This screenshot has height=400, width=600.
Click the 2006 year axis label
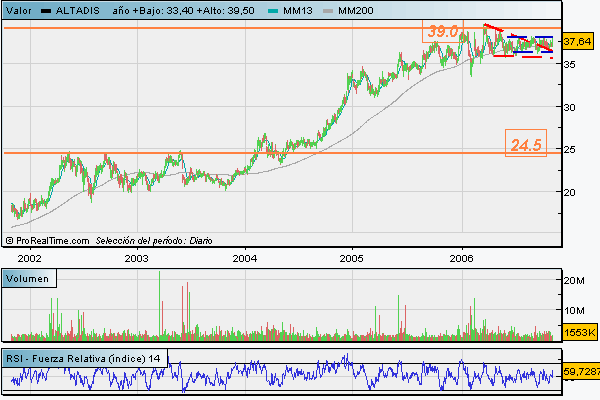coord(461,259)
